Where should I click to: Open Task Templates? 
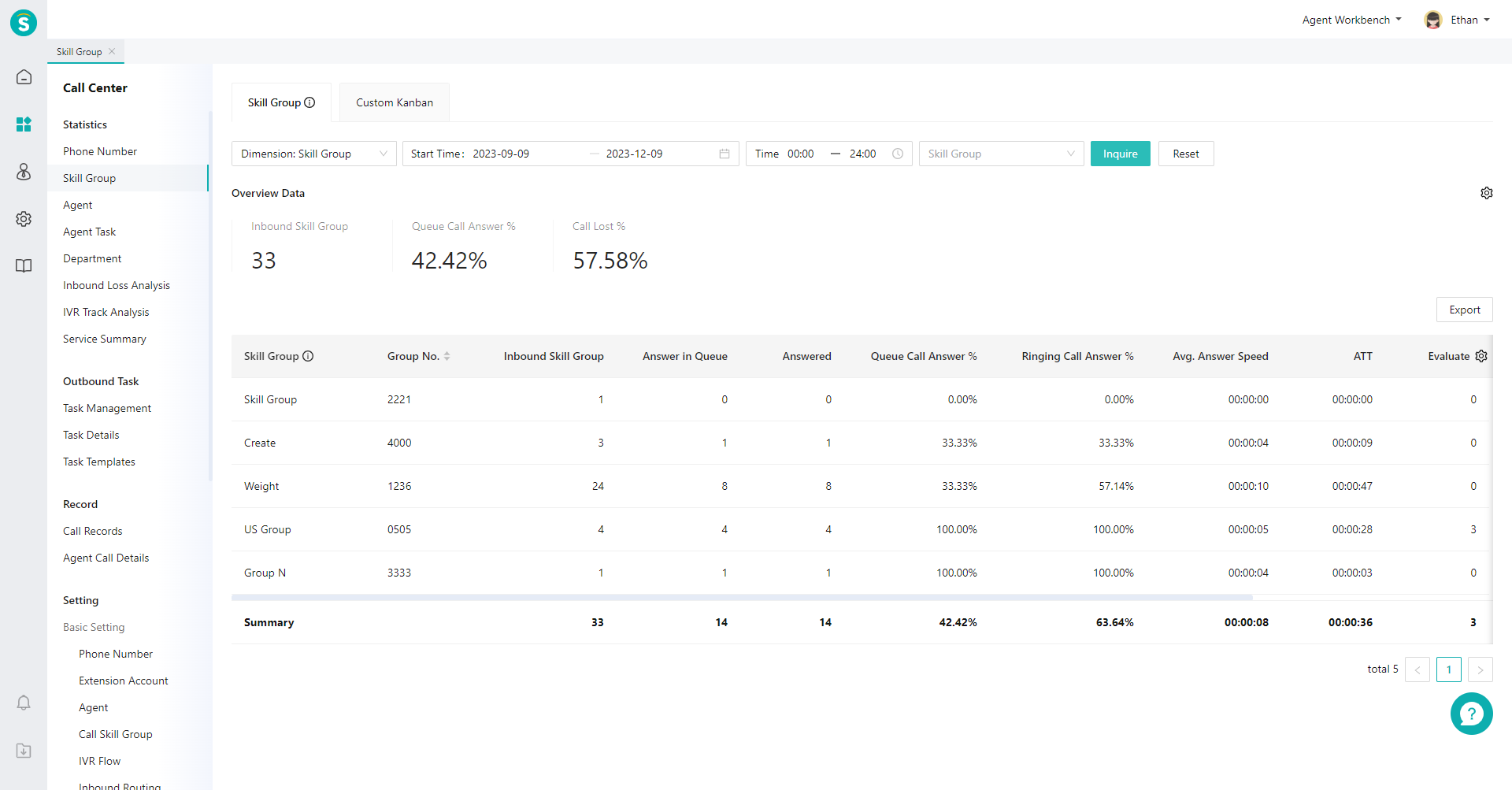tap(99, 462)
